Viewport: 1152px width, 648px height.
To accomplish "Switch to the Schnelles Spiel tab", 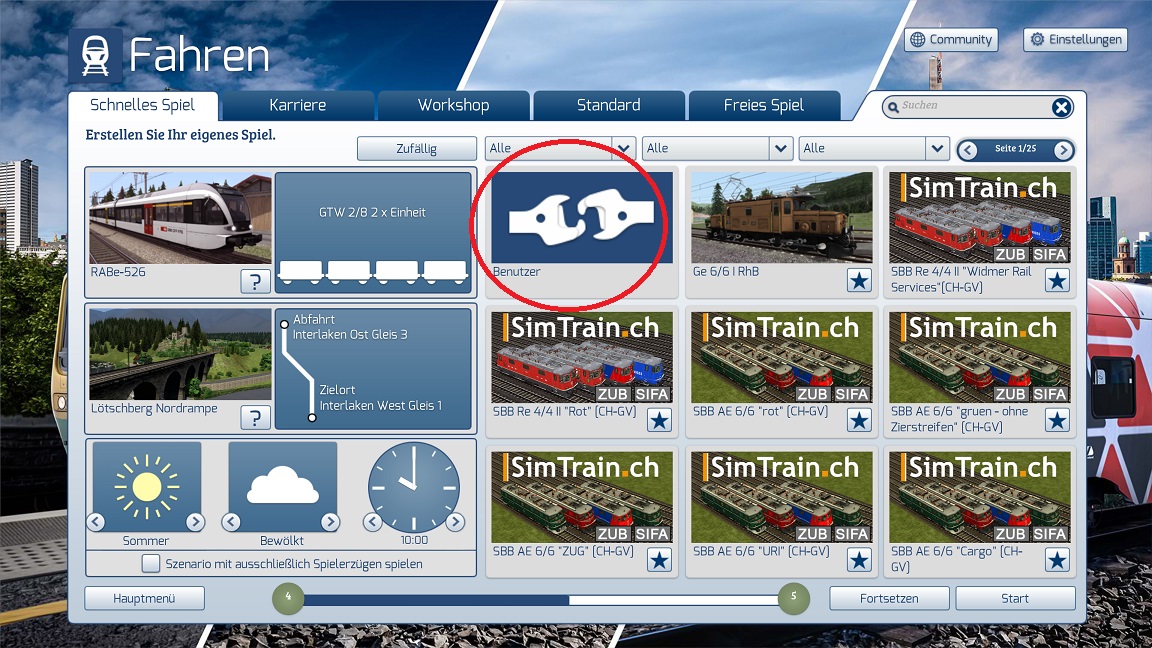I will [143, 105].
